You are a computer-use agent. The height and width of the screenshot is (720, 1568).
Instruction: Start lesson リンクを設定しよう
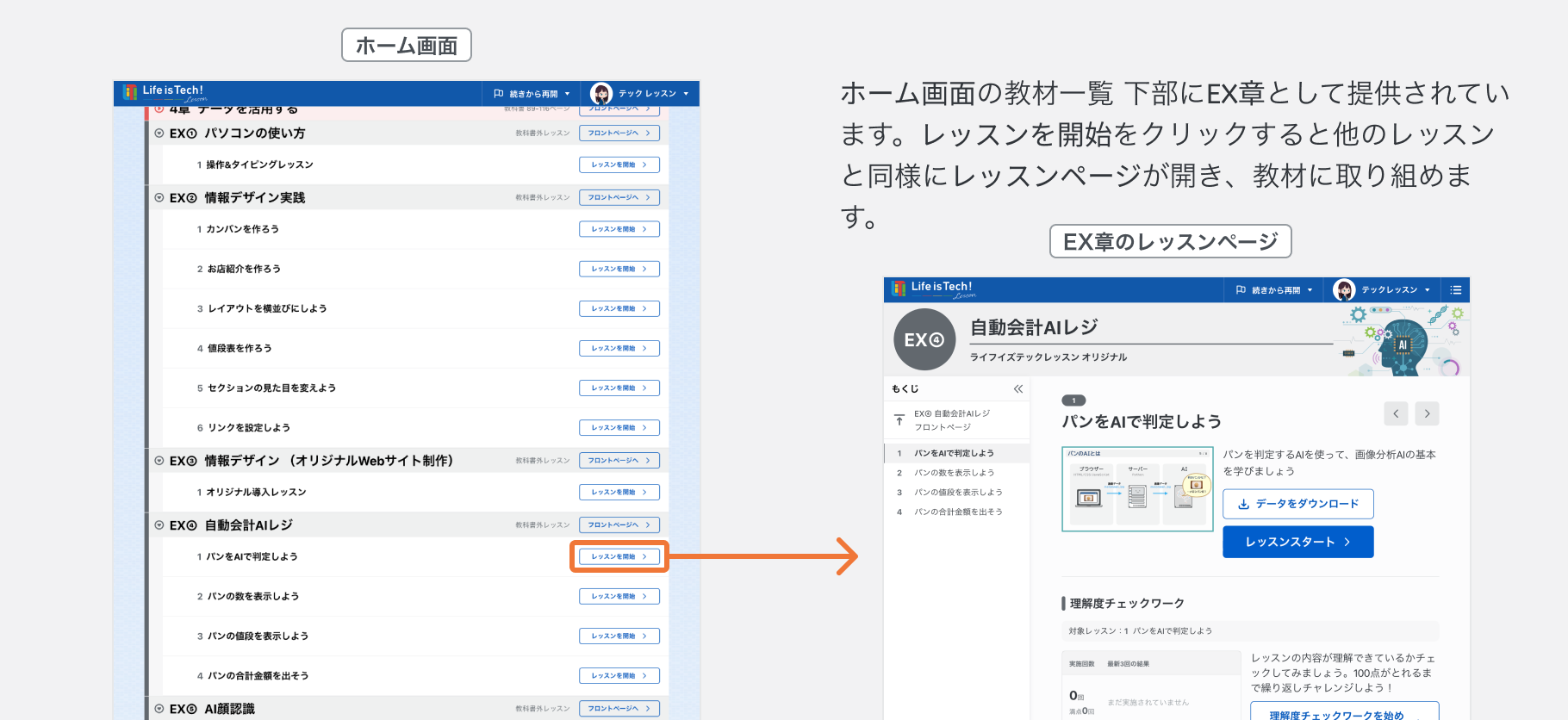coord(619,427)
